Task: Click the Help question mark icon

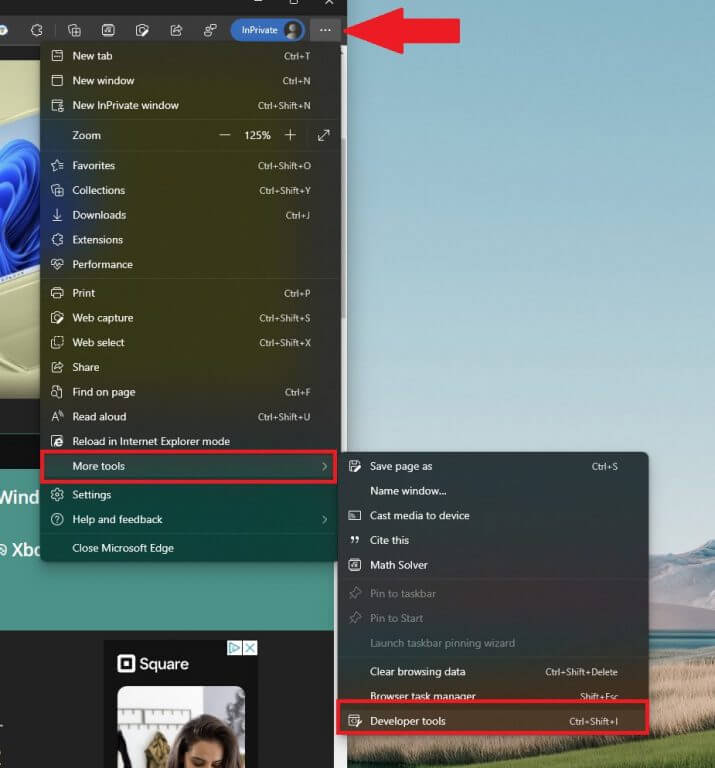Action: pyautogui.click(x=57, y=519)
